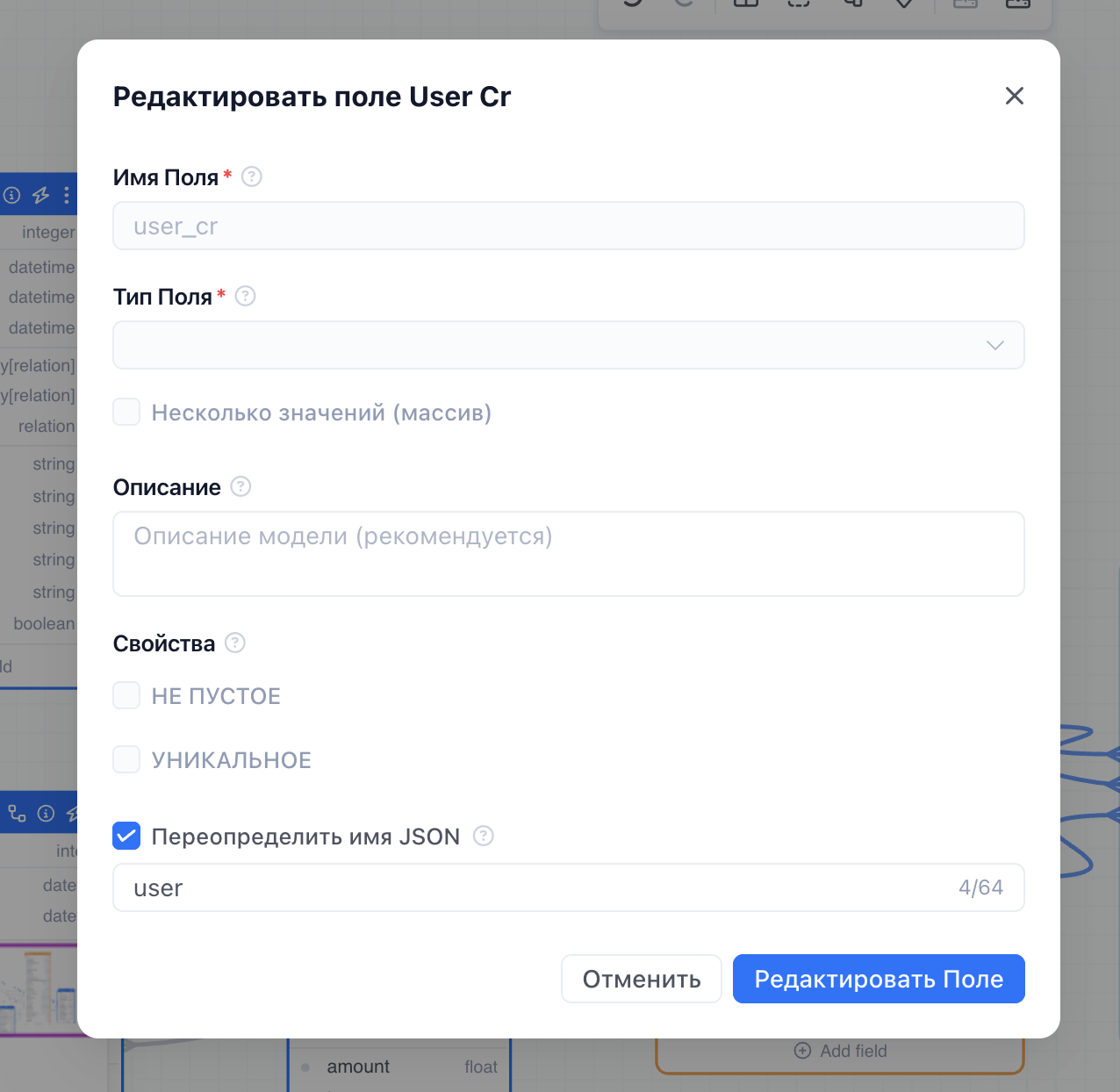Click help icon next to Имя Поля
This screenshot has height=1092, width=1120.
point(252,176)
